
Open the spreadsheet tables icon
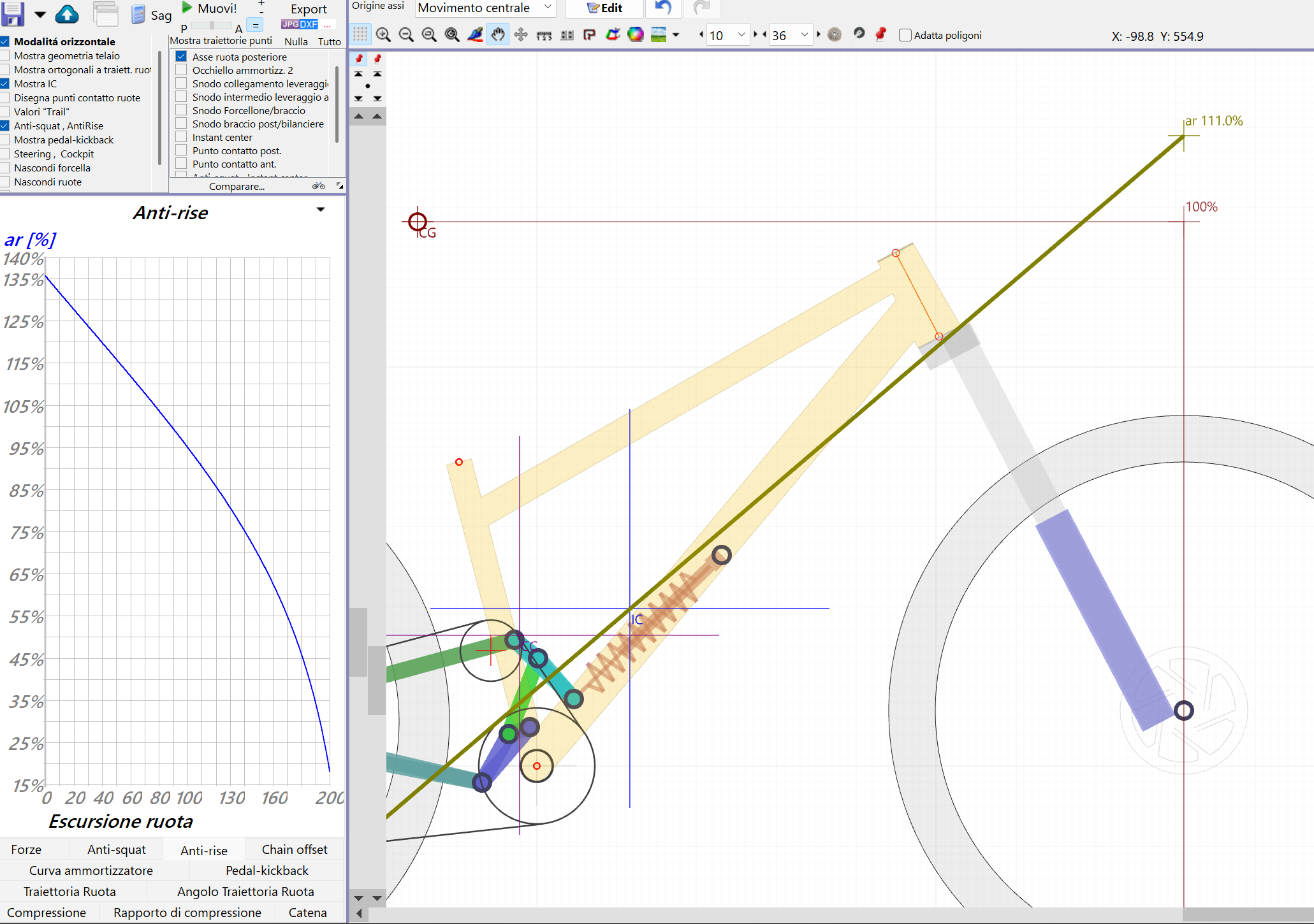coord(106,14)
